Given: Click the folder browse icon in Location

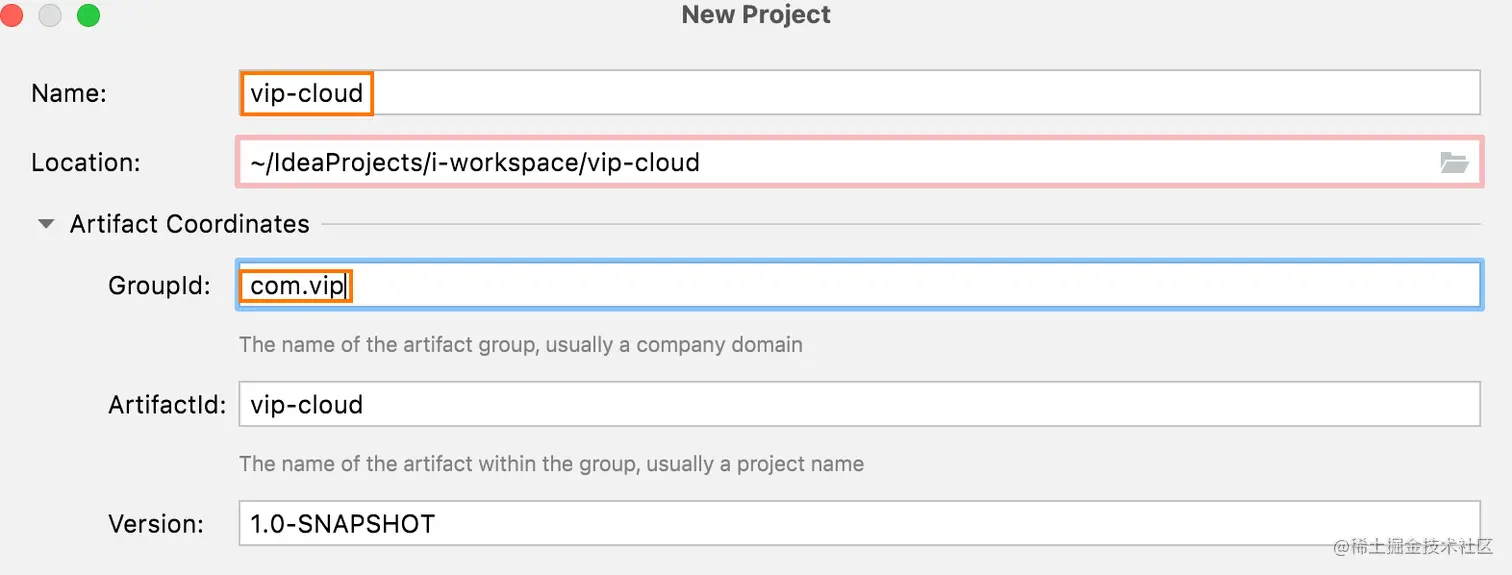Looking at the screenshot, I should tap(1453, 163).
